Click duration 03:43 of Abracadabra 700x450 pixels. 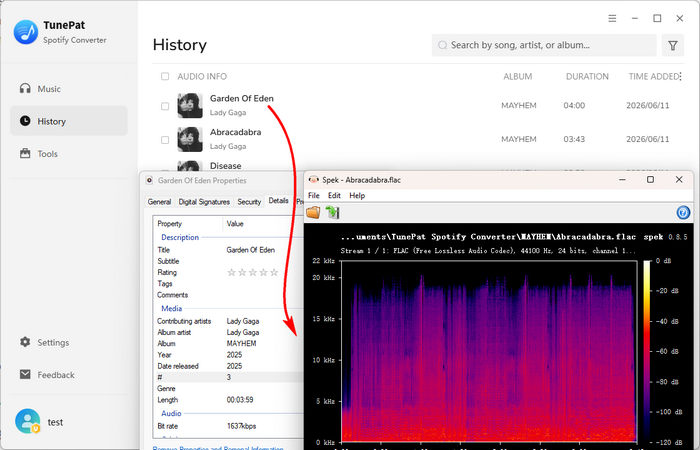(574, 139)
